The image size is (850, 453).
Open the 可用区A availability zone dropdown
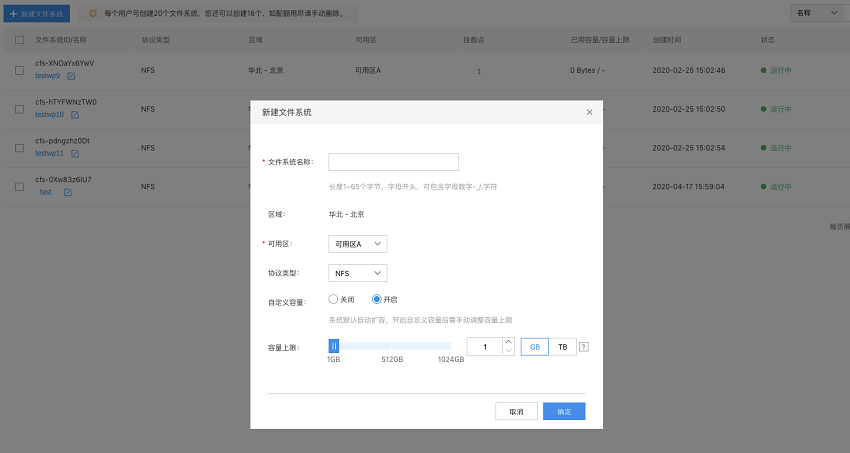(x=358, y=244)
